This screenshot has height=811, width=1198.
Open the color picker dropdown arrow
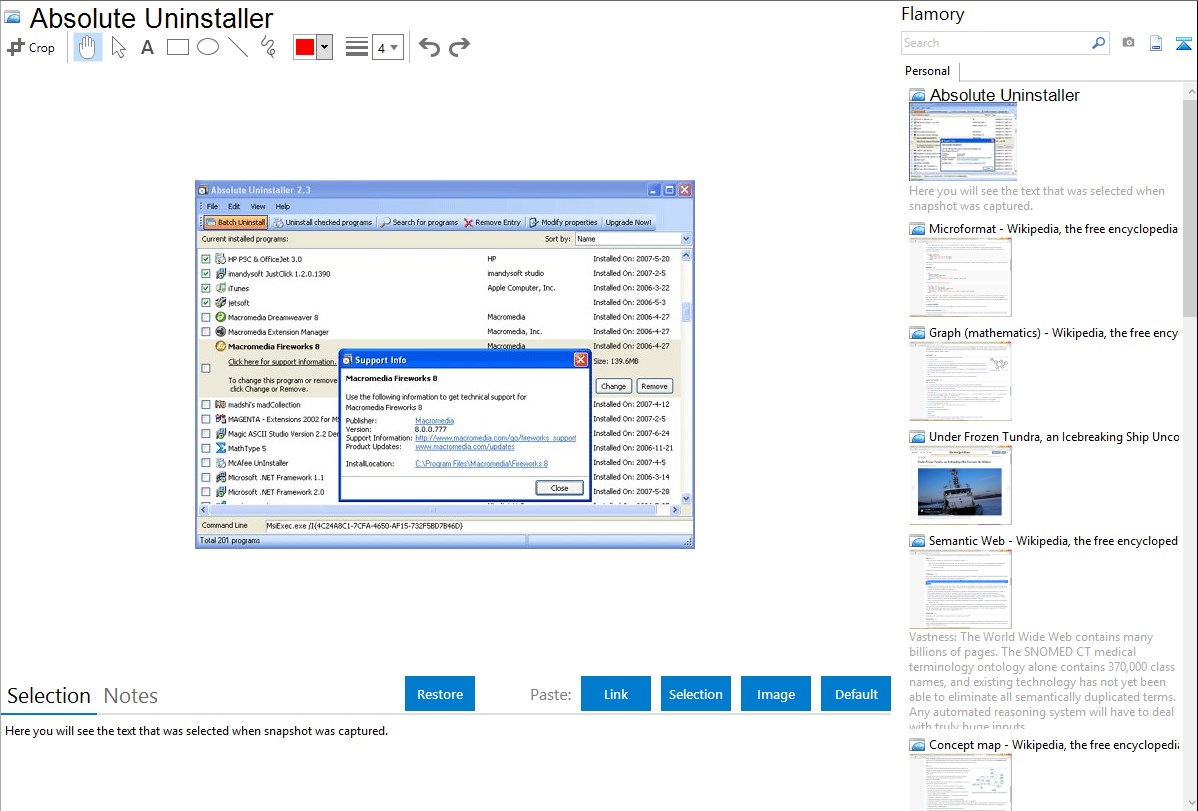325,47
